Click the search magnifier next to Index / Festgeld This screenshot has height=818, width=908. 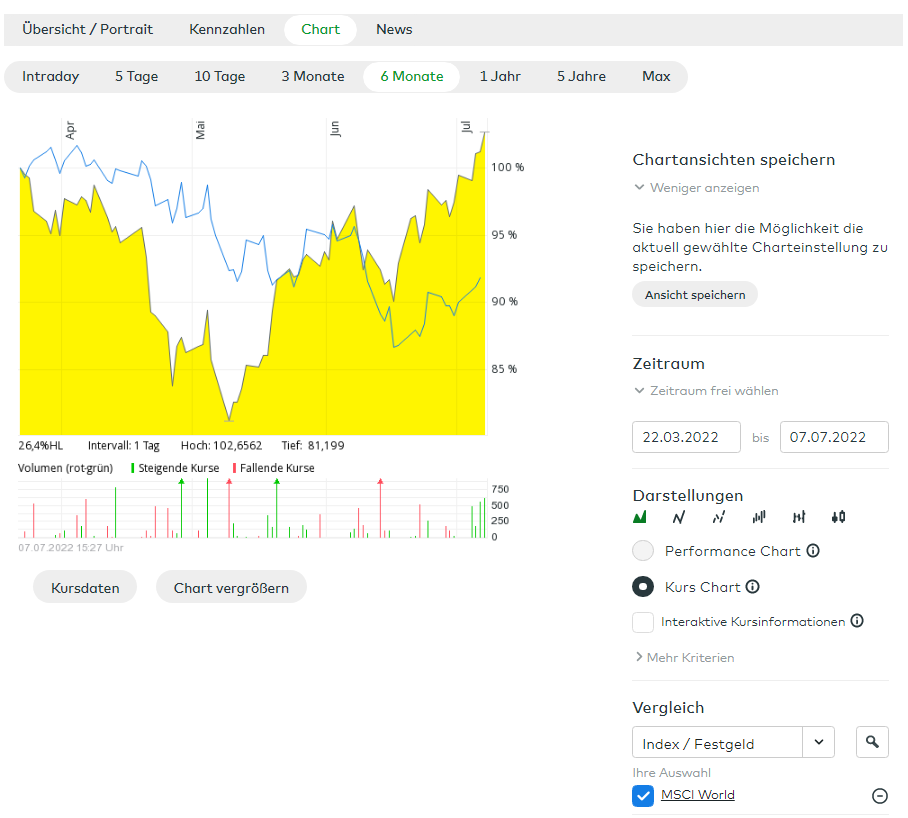click(872, 742)
